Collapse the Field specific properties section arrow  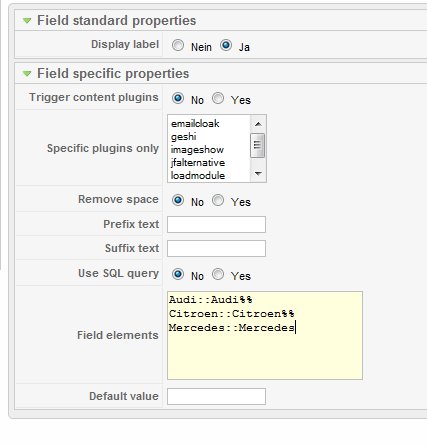(27, 73)
